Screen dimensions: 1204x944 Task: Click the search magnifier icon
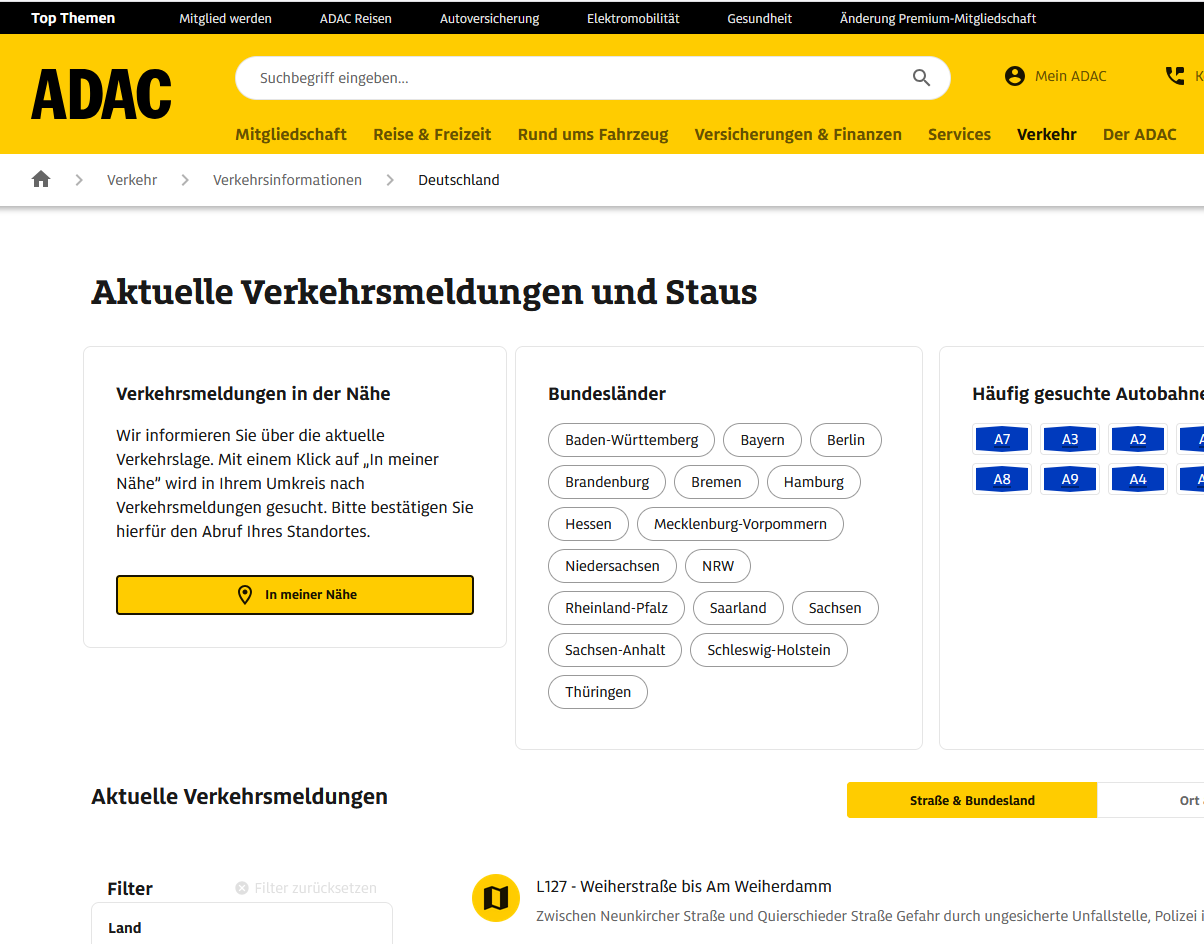(x=921, y=78)
